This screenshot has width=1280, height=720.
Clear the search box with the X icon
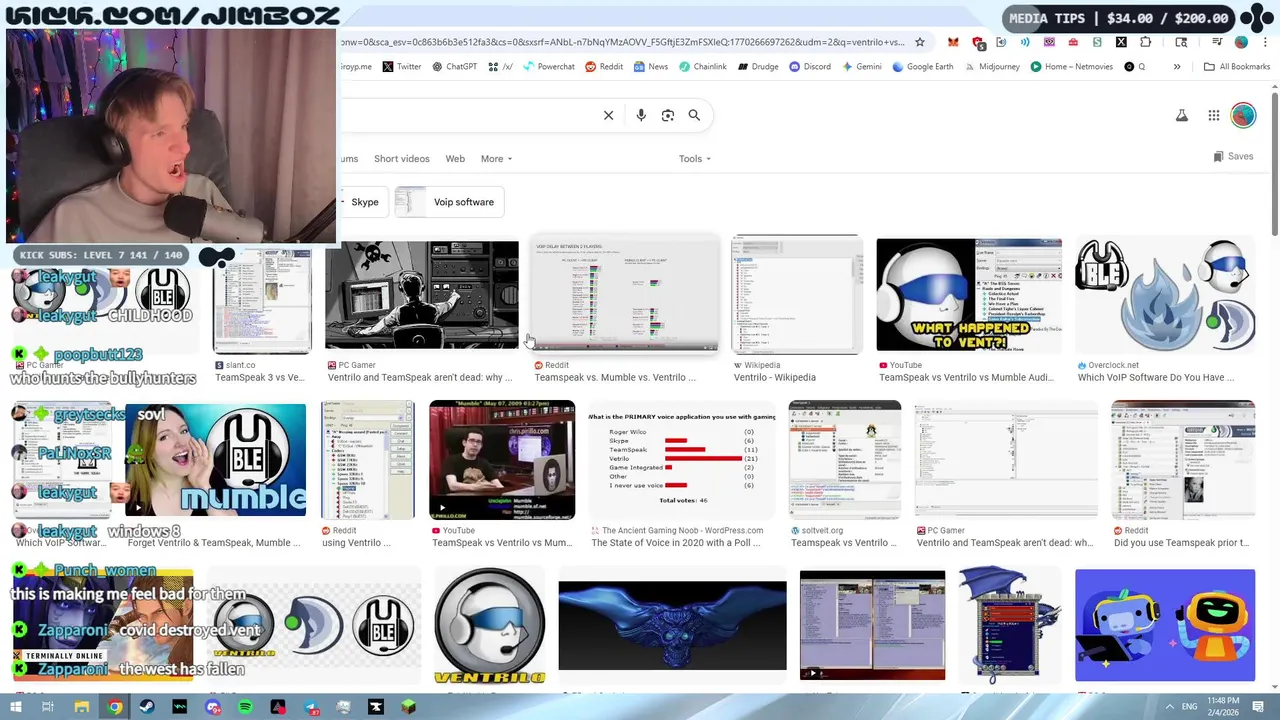coord(608,115)
